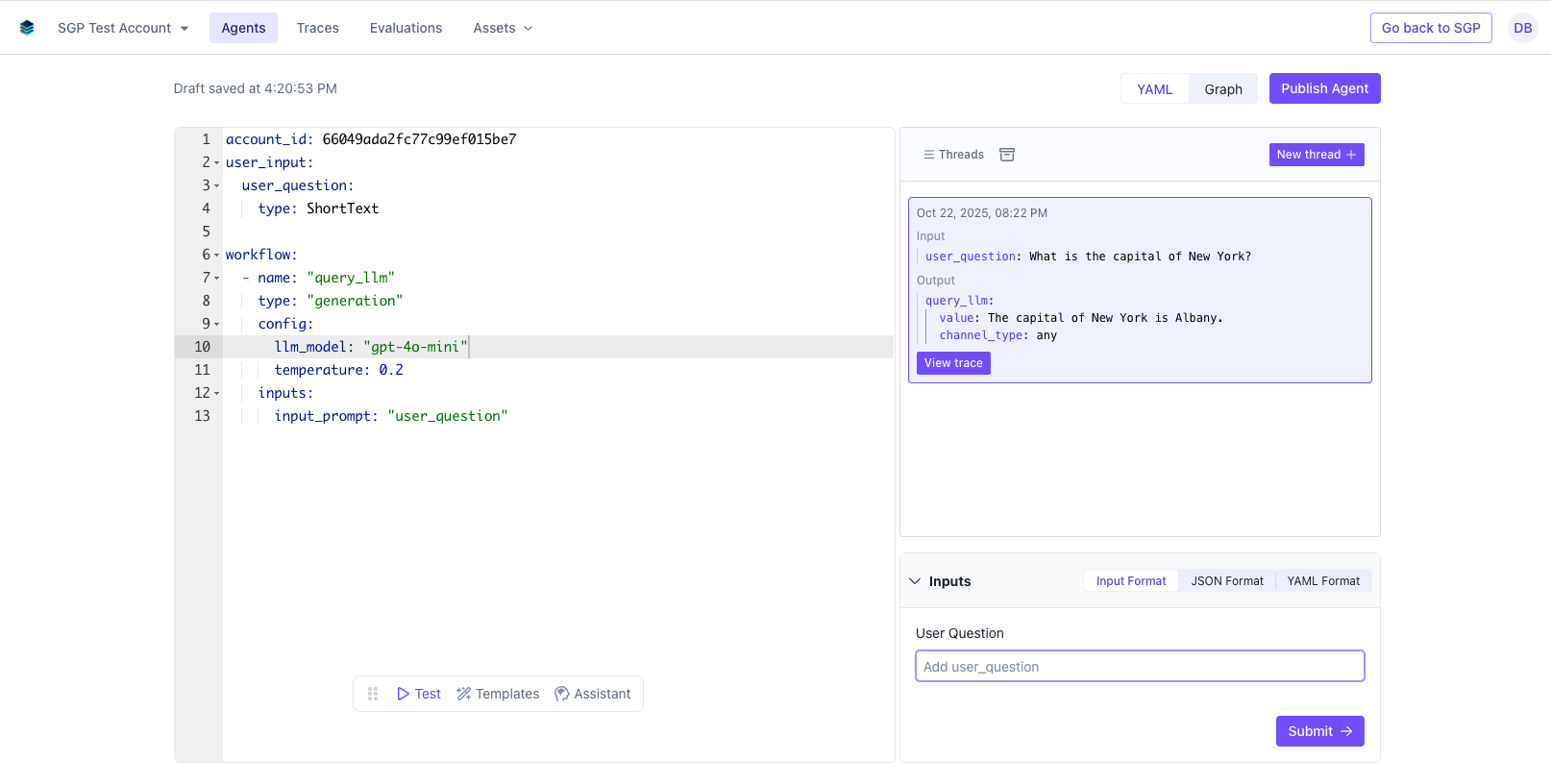The height and width of the screenshot is (784, 1551).
Task: Click the Publish Agent button
Action: tap(1324, 88)
